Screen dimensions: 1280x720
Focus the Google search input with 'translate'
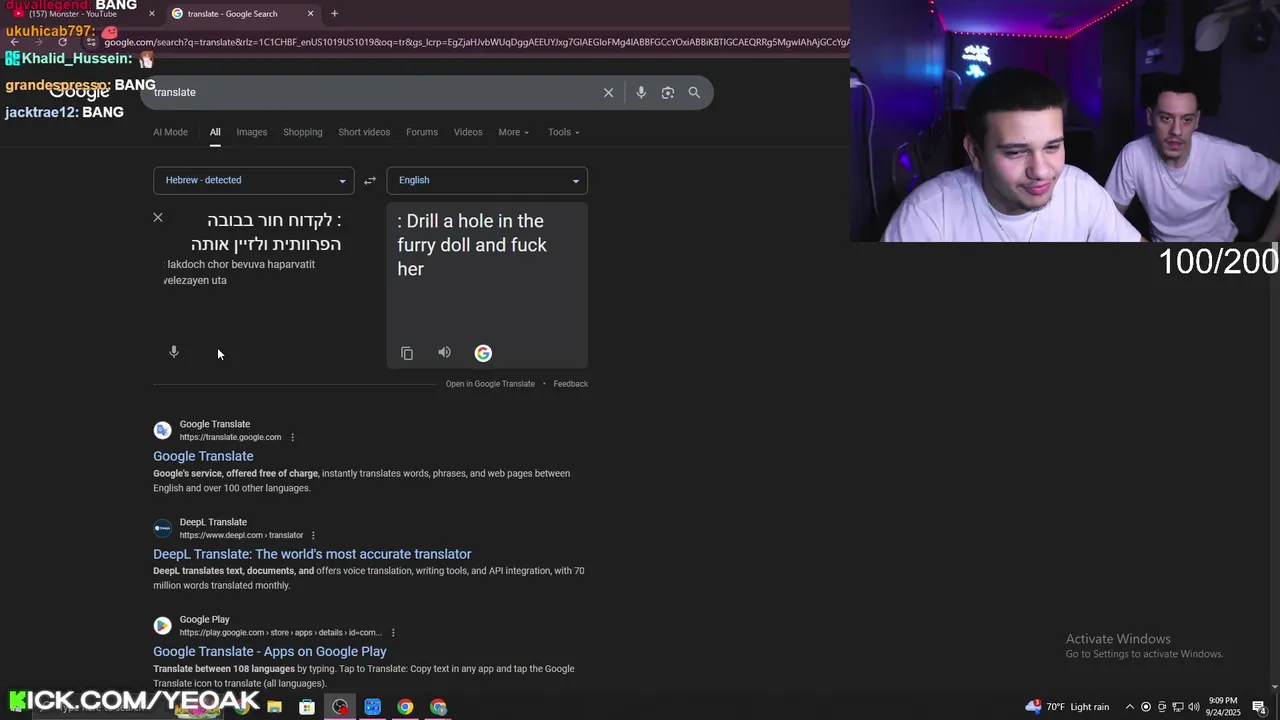click(375, 92)
